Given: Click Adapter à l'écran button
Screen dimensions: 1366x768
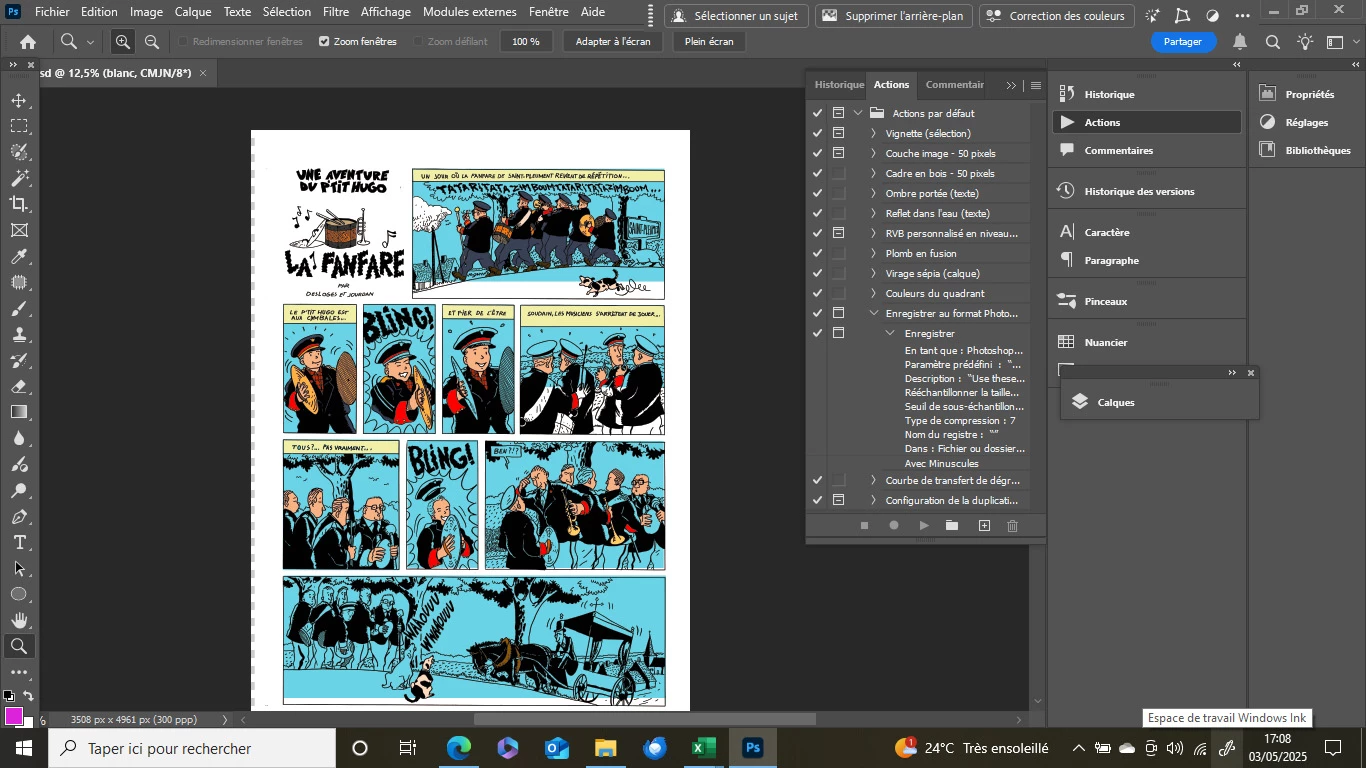Looking at the screenshot, I should click(x=613, y=42).
